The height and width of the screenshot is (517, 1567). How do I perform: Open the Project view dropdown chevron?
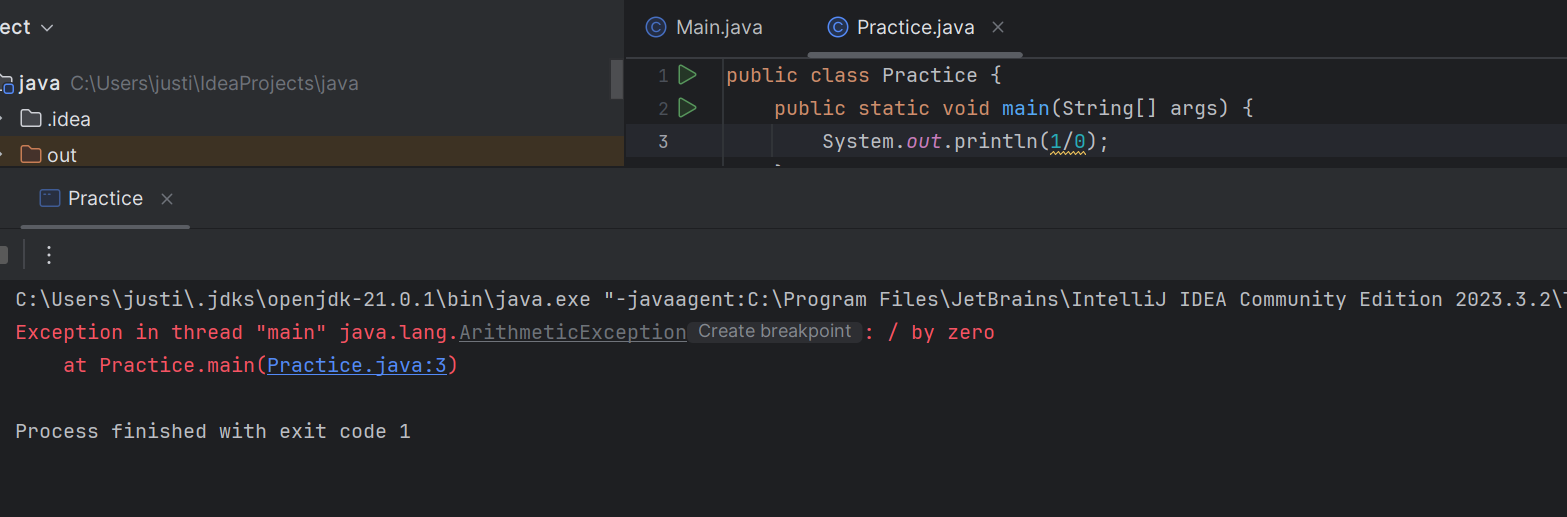(47, 27)
